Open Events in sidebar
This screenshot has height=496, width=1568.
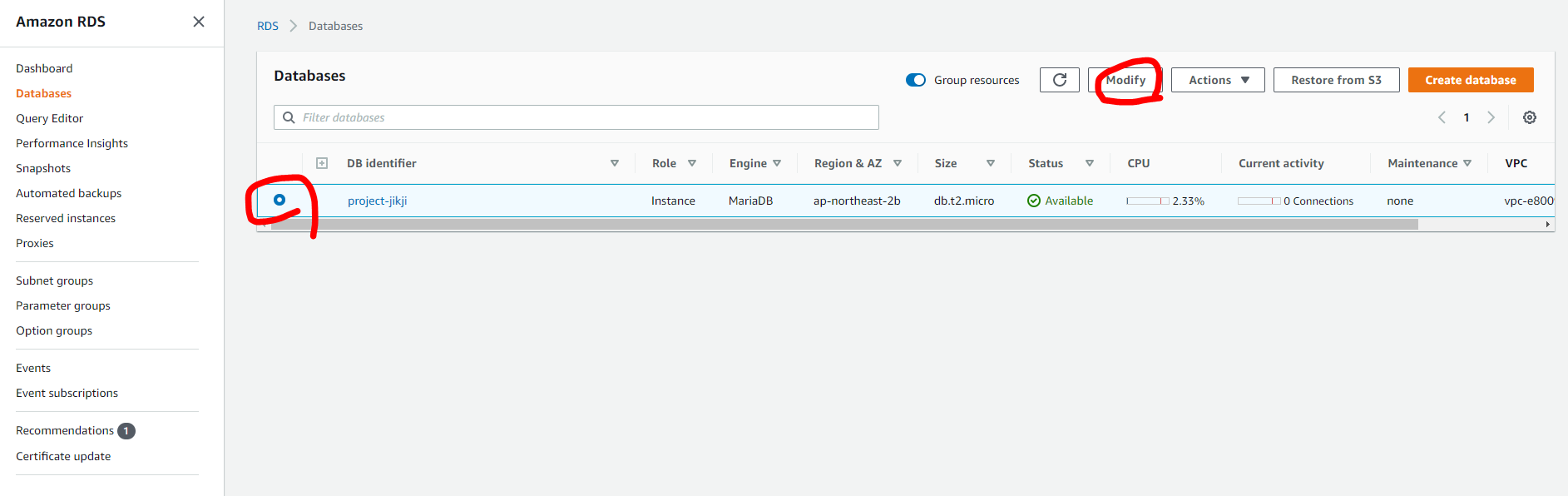(x=33, y=368)
